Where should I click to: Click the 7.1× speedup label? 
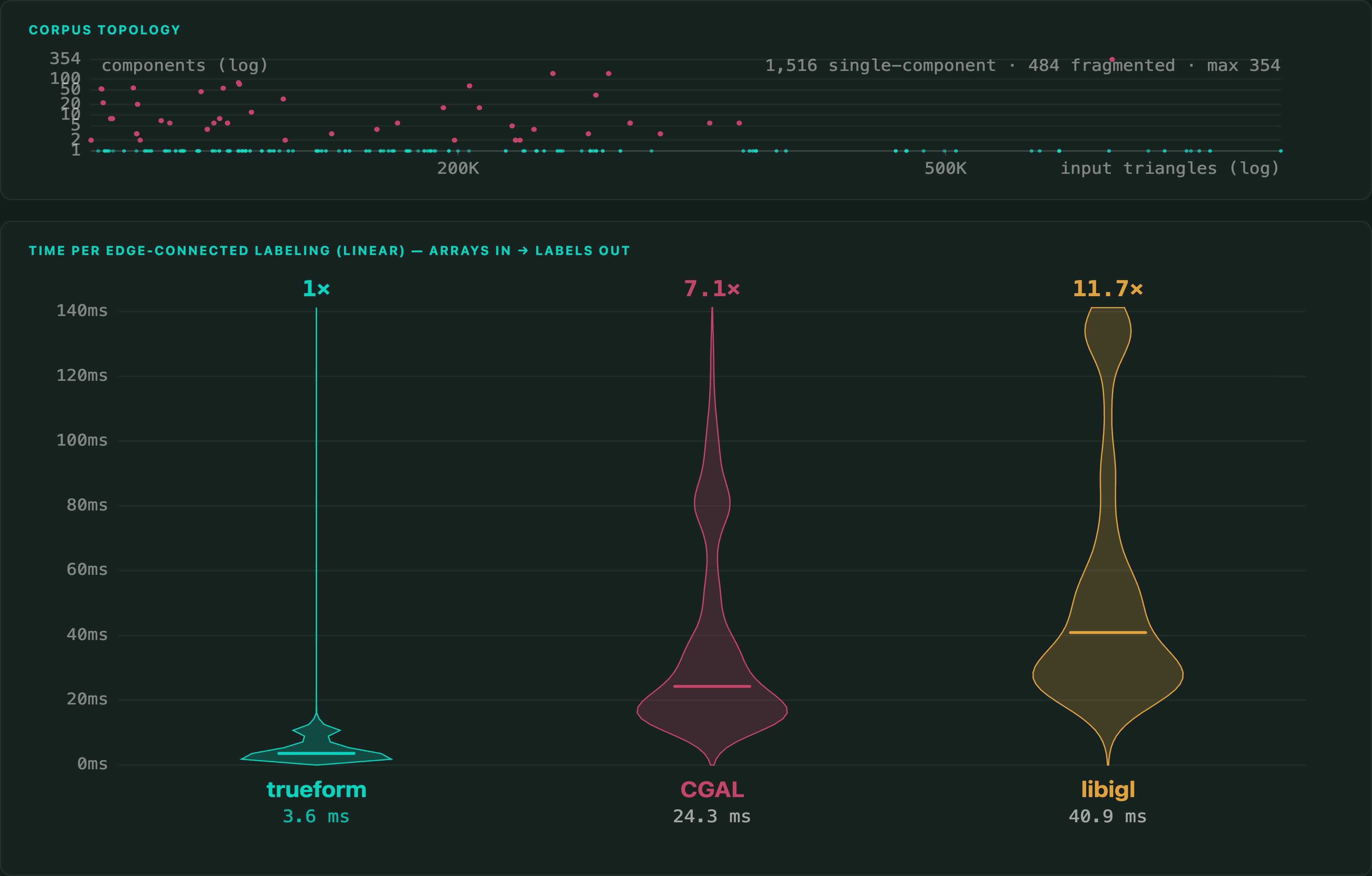click(x=712, y=289)
